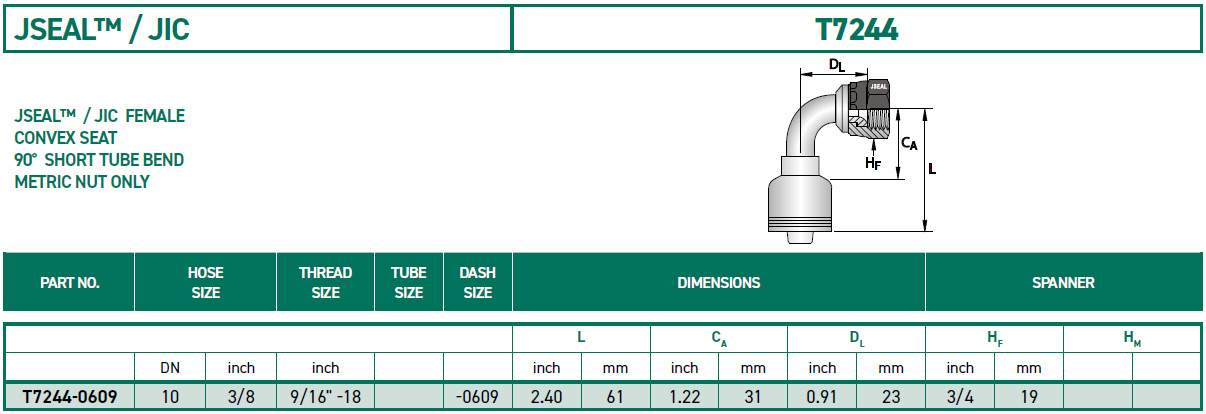Click the THREAD SIZE column header
Viewport: 1206px width, 414px height.
326,283
